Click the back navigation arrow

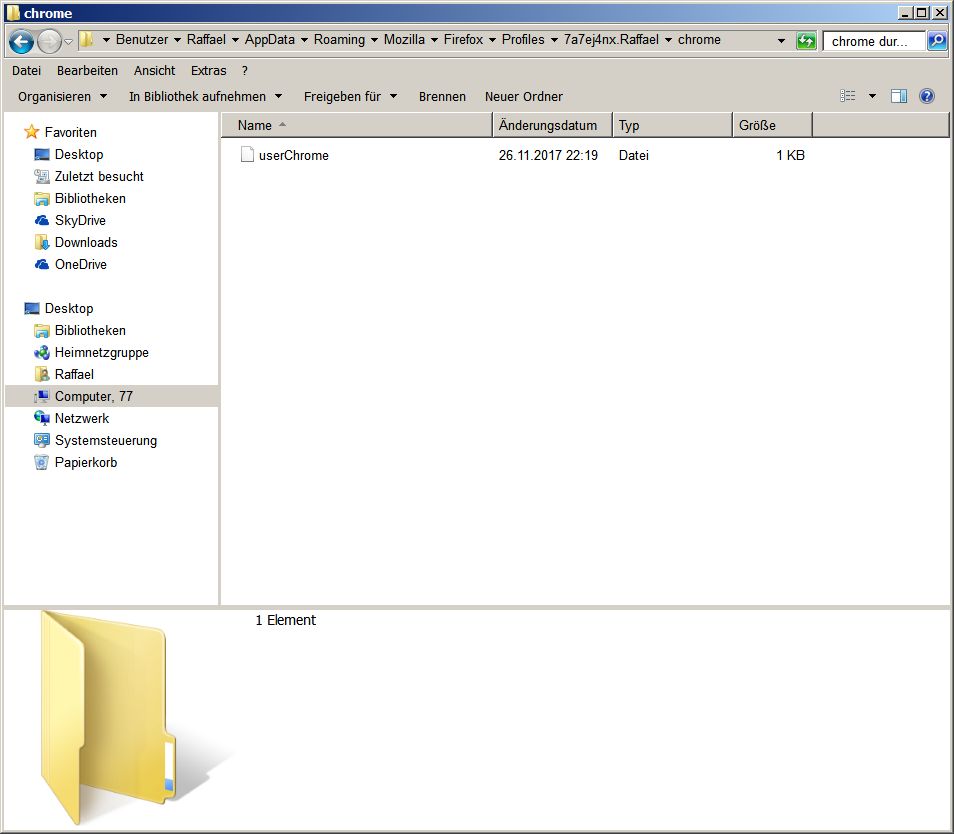coord(22,41)
